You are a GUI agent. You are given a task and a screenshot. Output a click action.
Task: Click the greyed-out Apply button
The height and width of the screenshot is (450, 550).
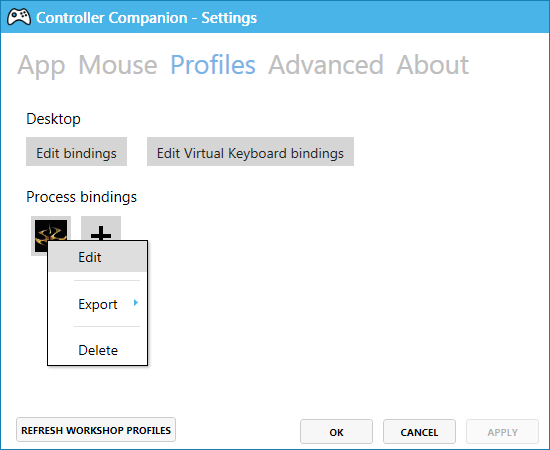tap(502, 432)
